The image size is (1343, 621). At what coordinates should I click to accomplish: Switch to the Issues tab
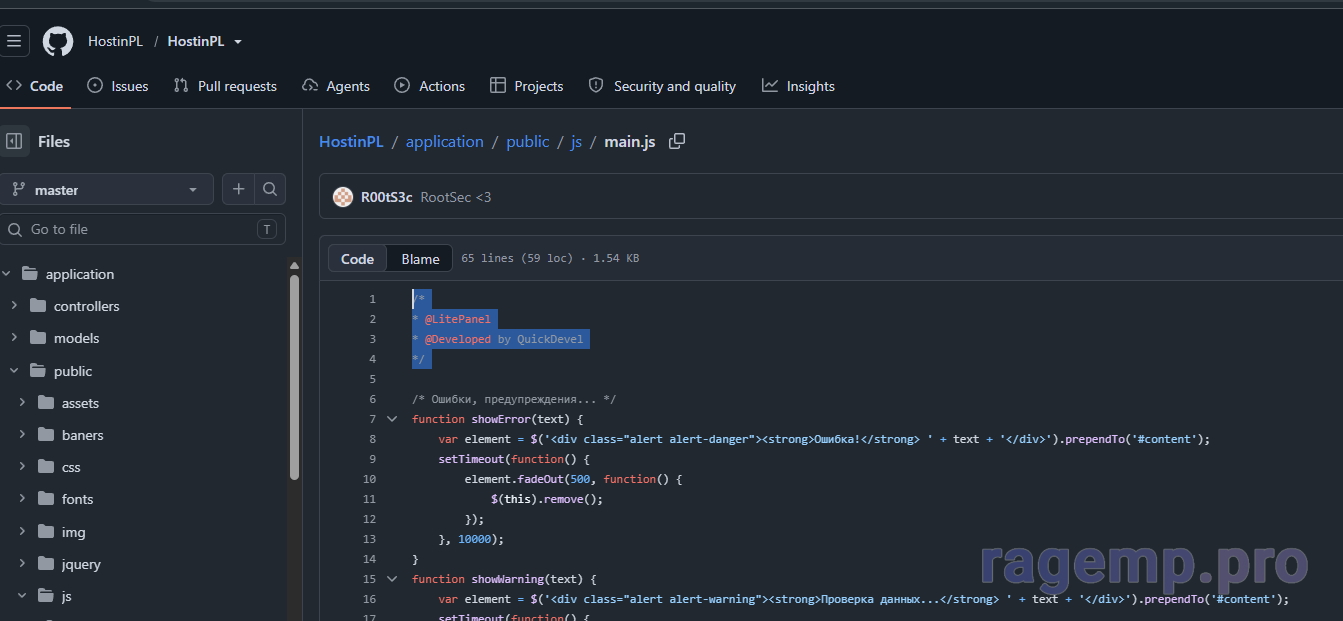pyautogui.click(x=118, y=86)
